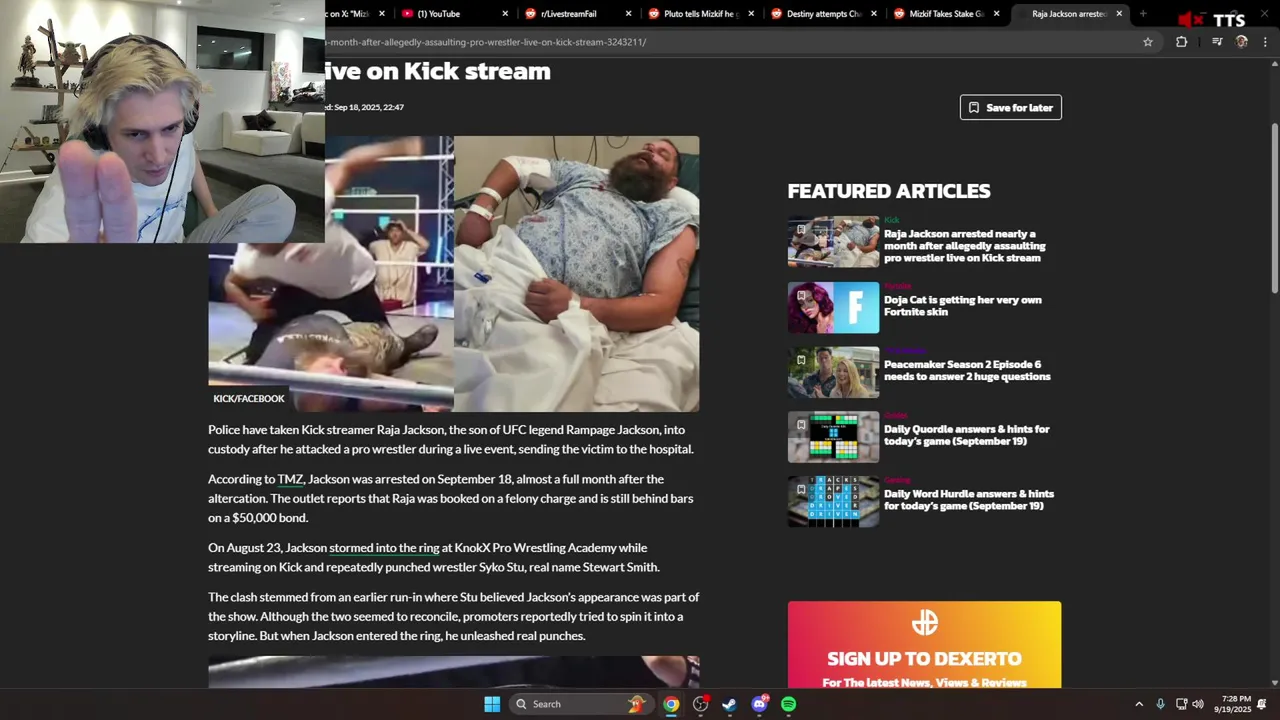Close the r/LivestreamFail tab
1280x720 pixels.
pyautogui.click(x=629, y=14)
